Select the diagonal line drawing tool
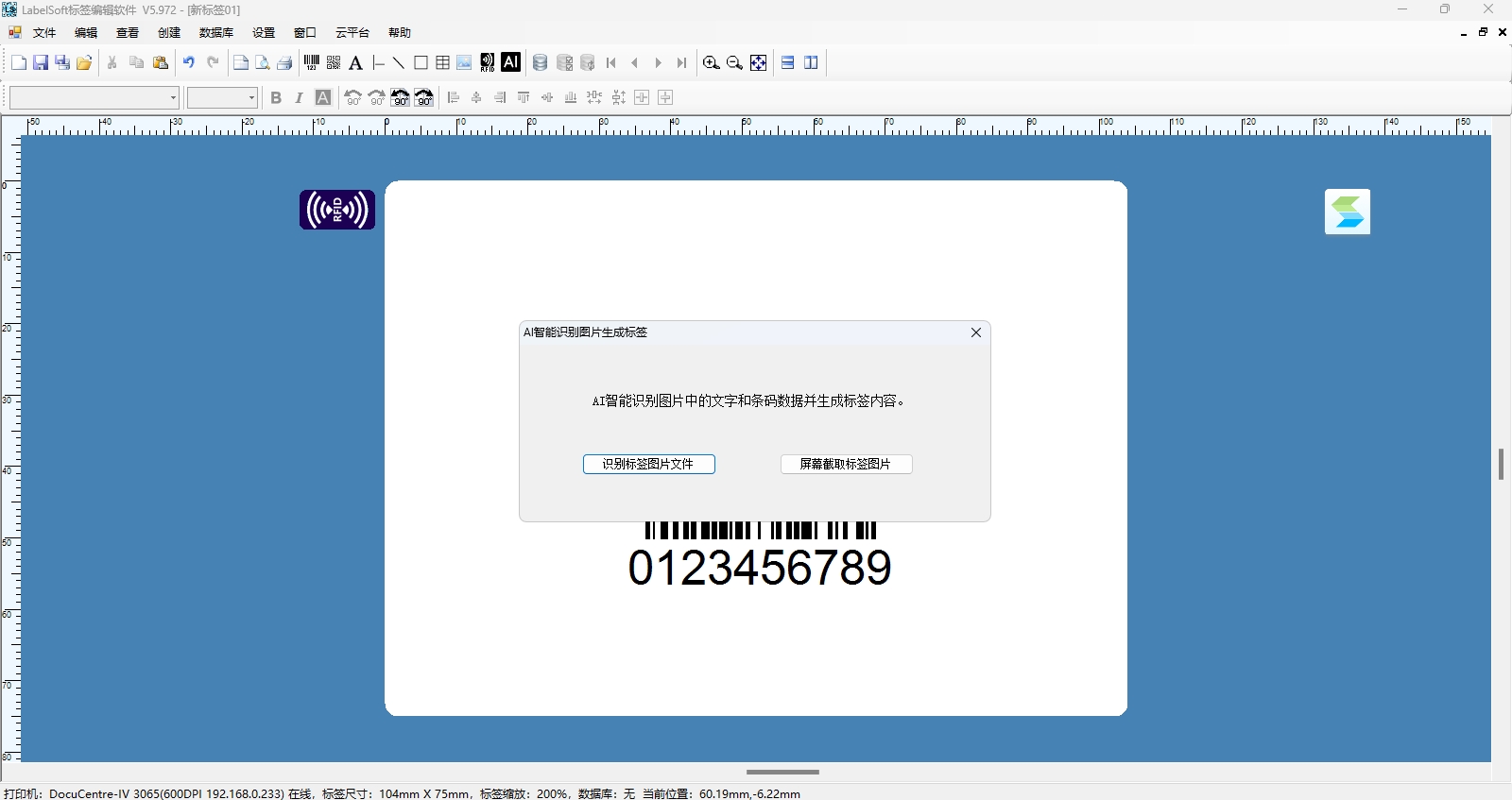1512x800 pixels. [399, 62]
